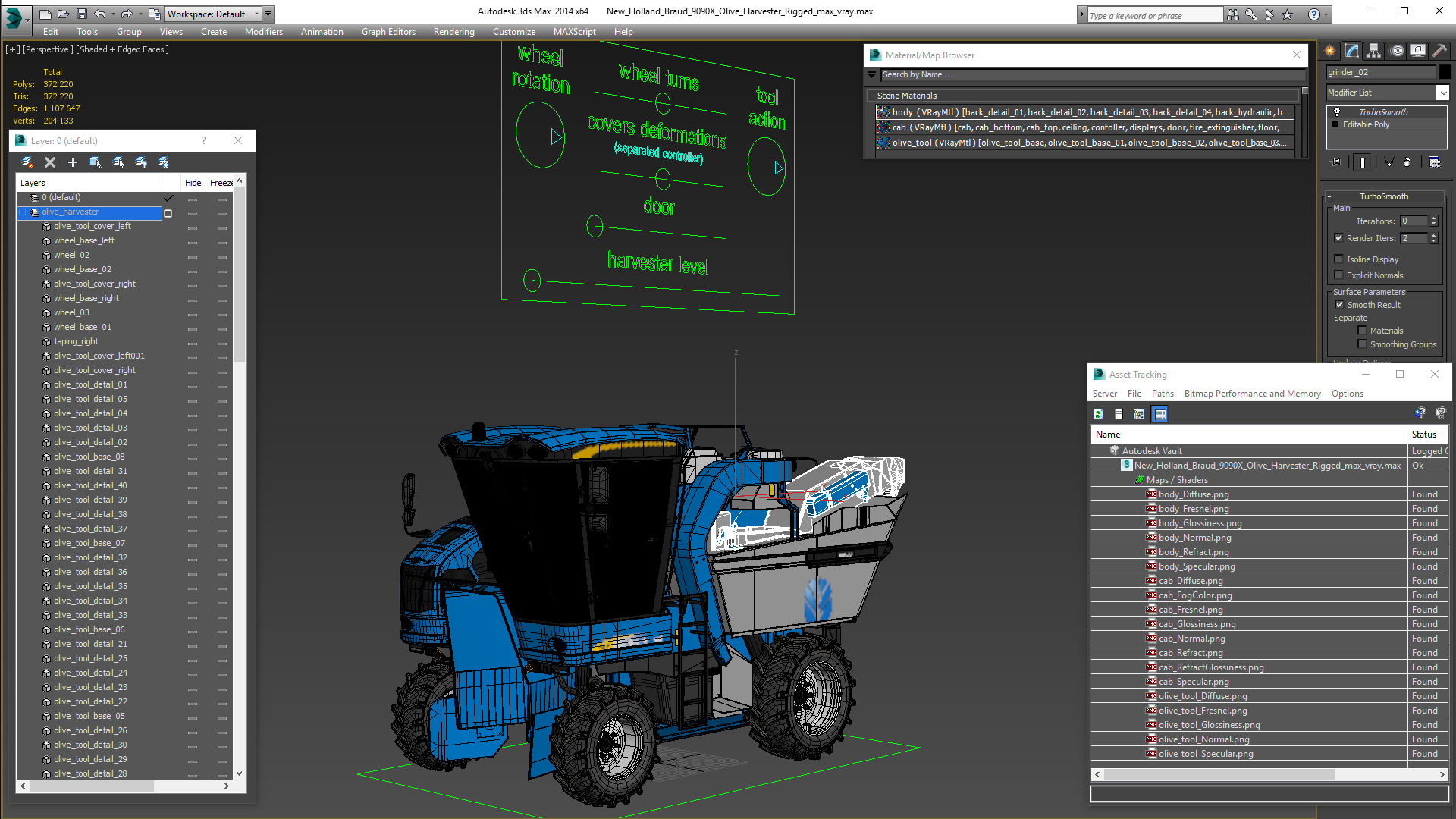Collapse the Scene Materials group
Screen dimensions: 1456x819
click(872, 96)
